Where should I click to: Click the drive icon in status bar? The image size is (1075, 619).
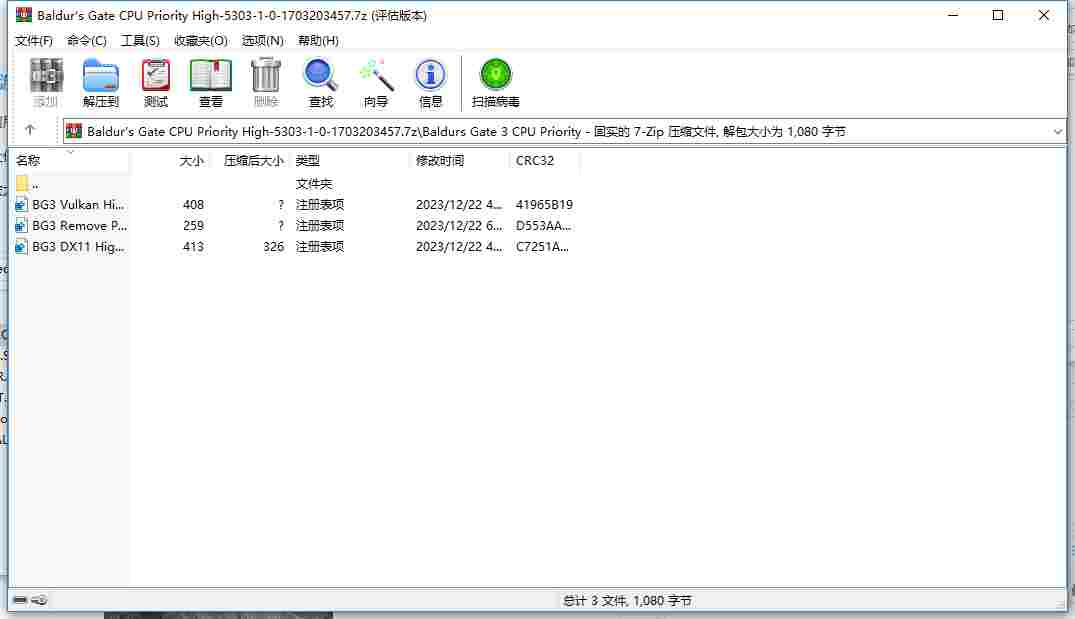[20, 600]
